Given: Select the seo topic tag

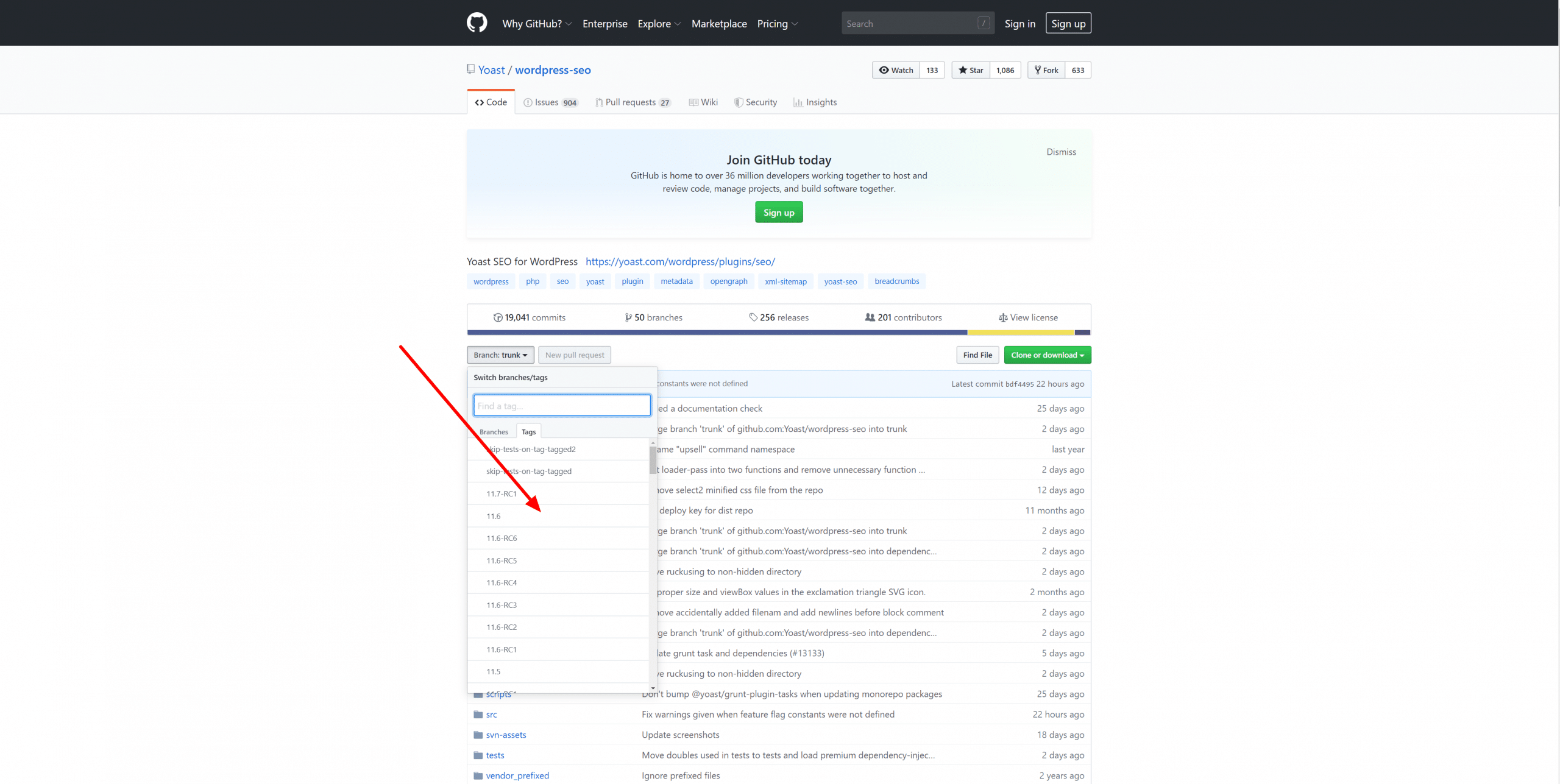Looking at the screenshot, I should click(x=562, y=281).
